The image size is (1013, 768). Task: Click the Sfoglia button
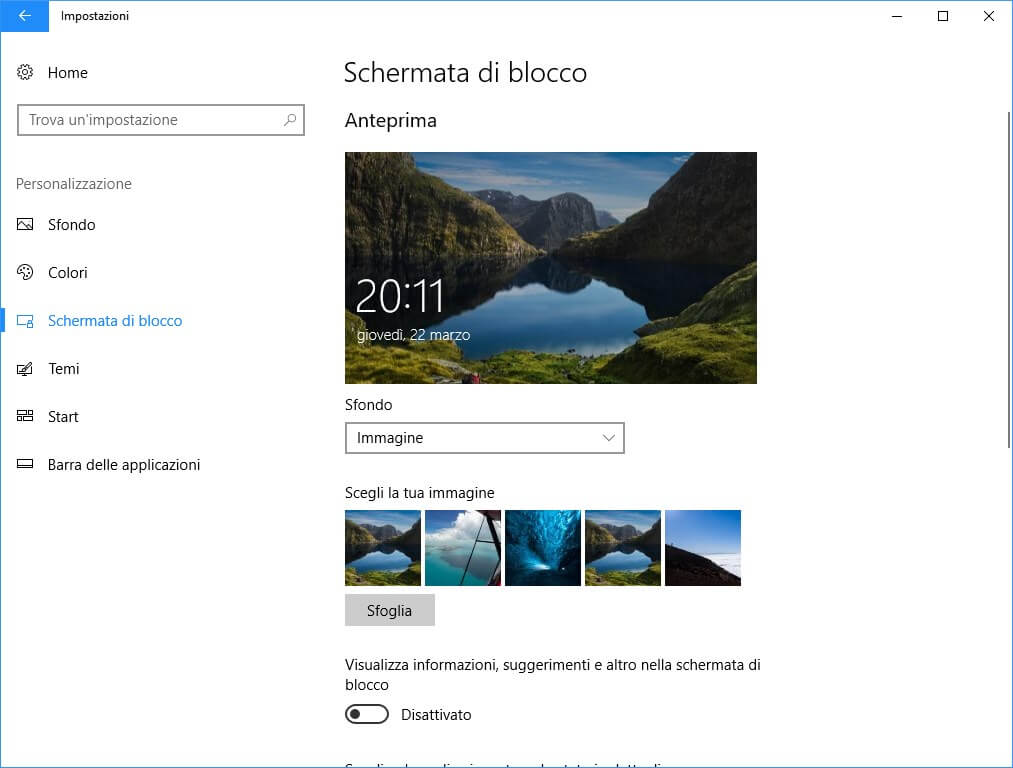tap(389, 610)
